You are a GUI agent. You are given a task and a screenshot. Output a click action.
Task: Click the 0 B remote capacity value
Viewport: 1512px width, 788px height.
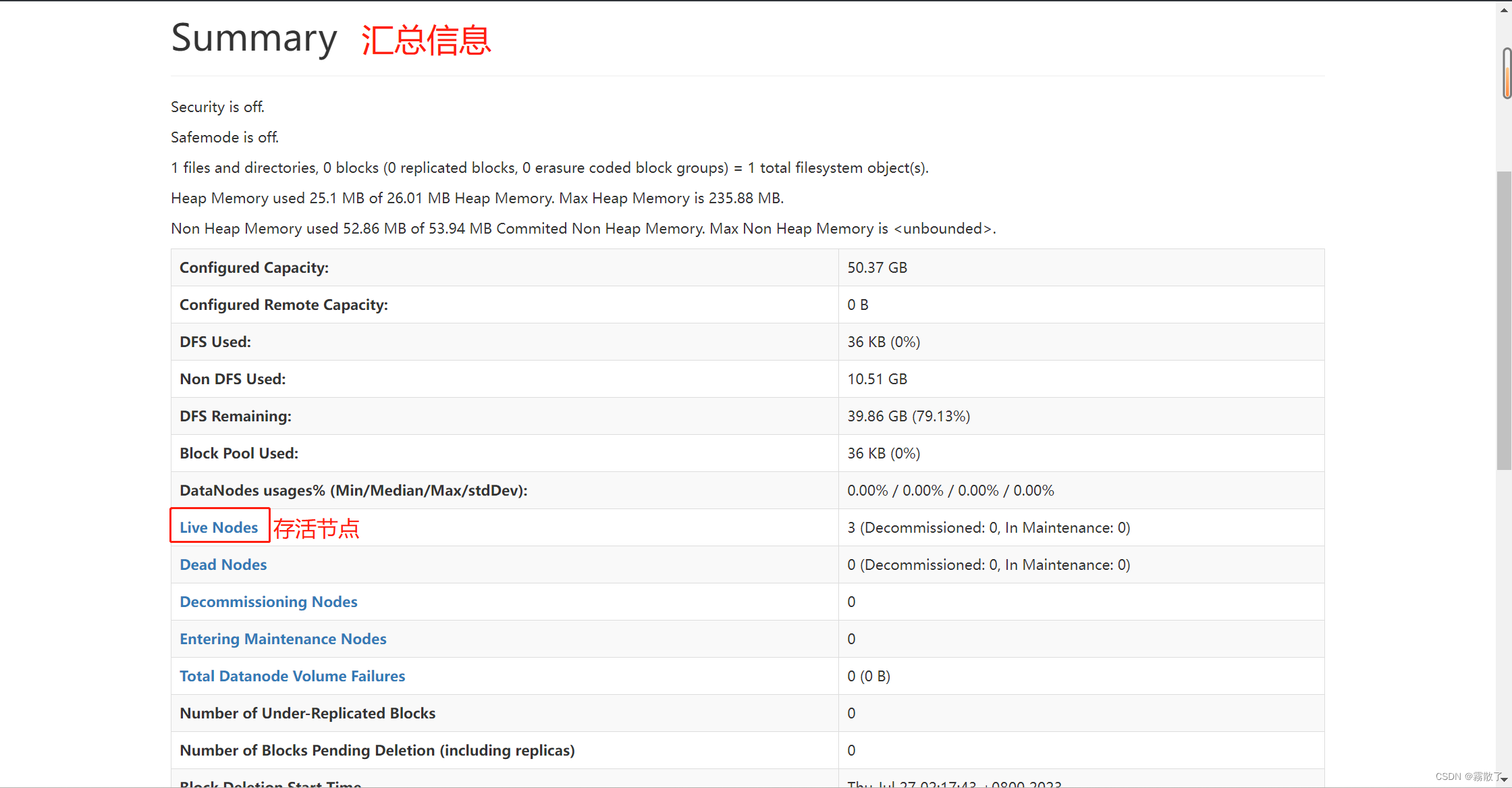point(857,305)
